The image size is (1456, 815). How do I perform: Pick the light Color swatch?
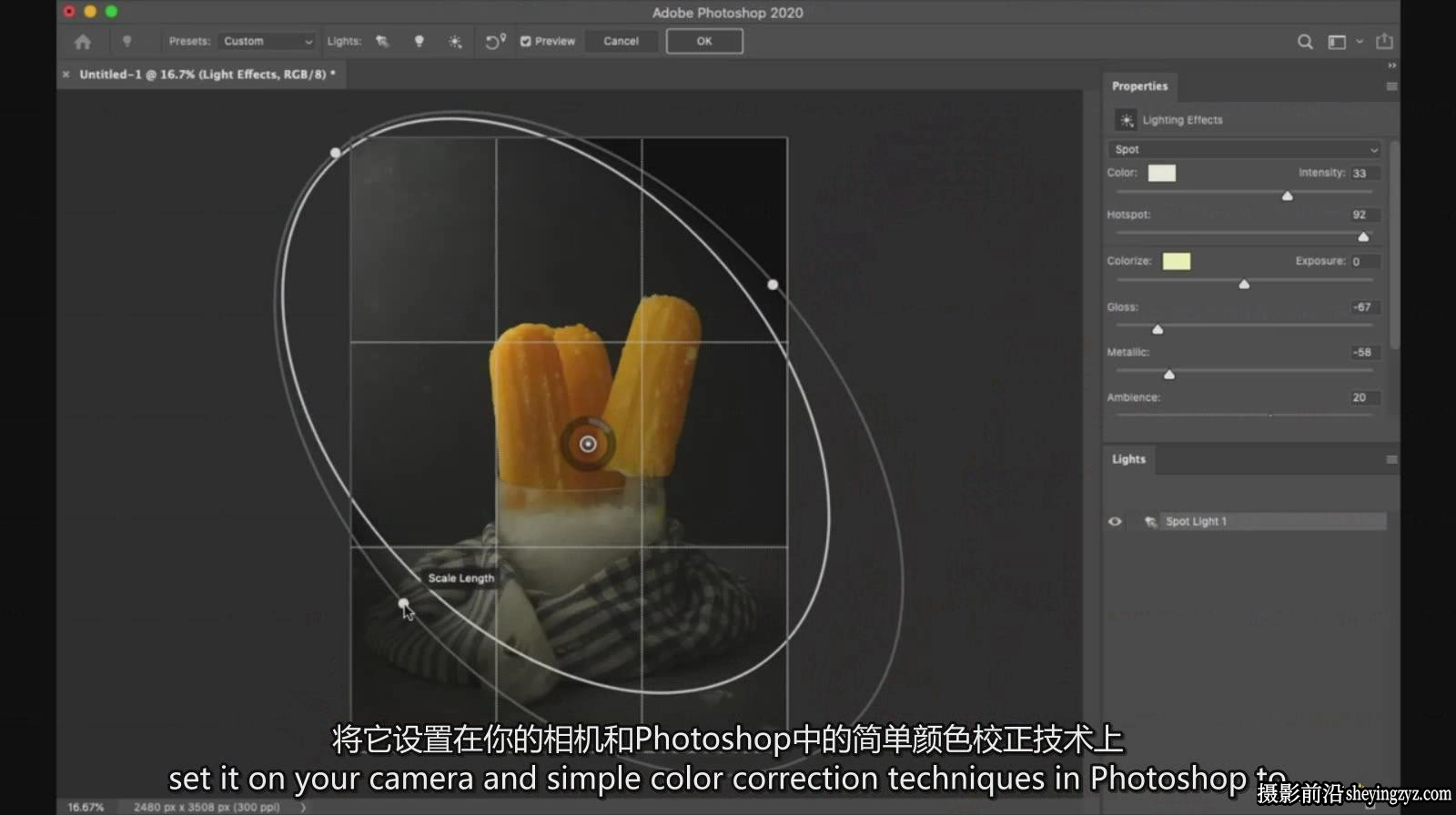pos(1162,173)
